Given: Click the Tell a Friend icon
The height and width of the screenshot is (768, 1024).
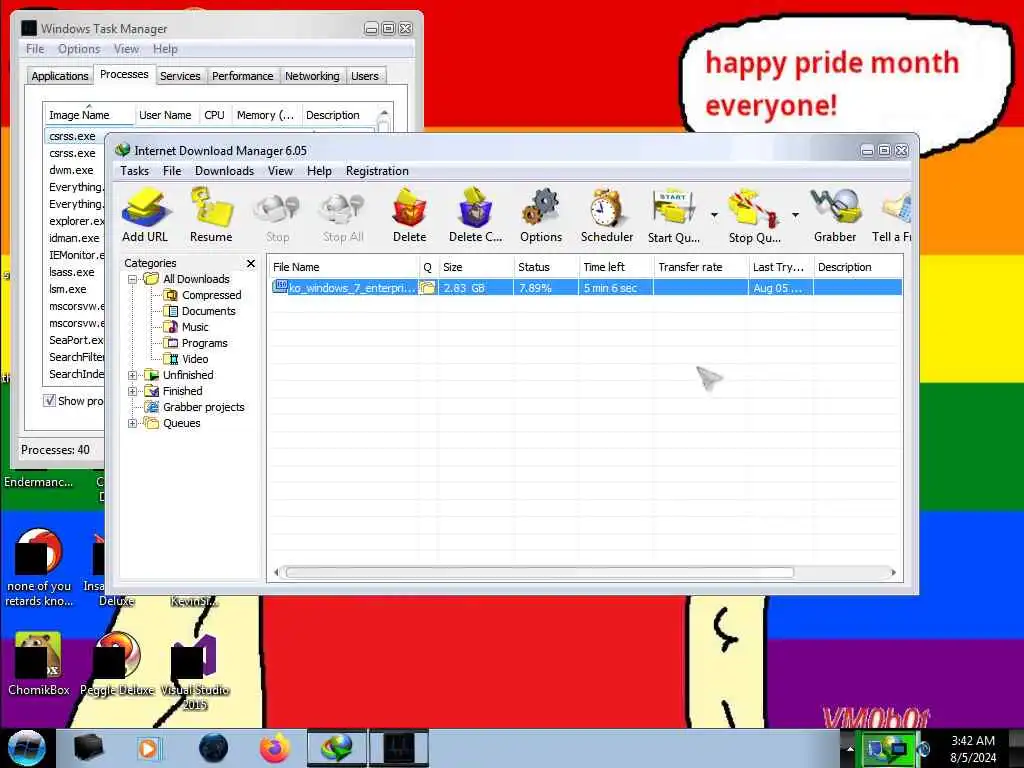Looking at the screenshot, I should pyautogui.click(x=892, y=216).
